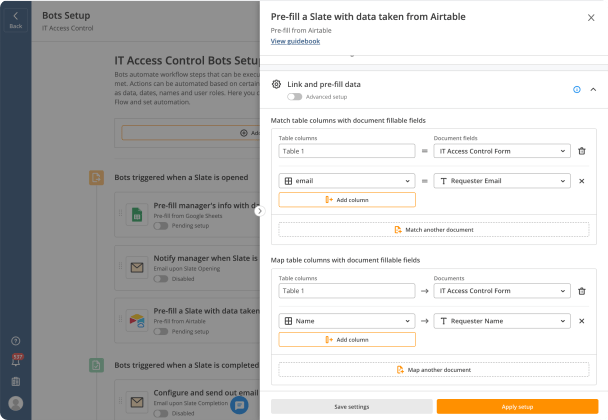Click Save settings button

coord(352,407)
